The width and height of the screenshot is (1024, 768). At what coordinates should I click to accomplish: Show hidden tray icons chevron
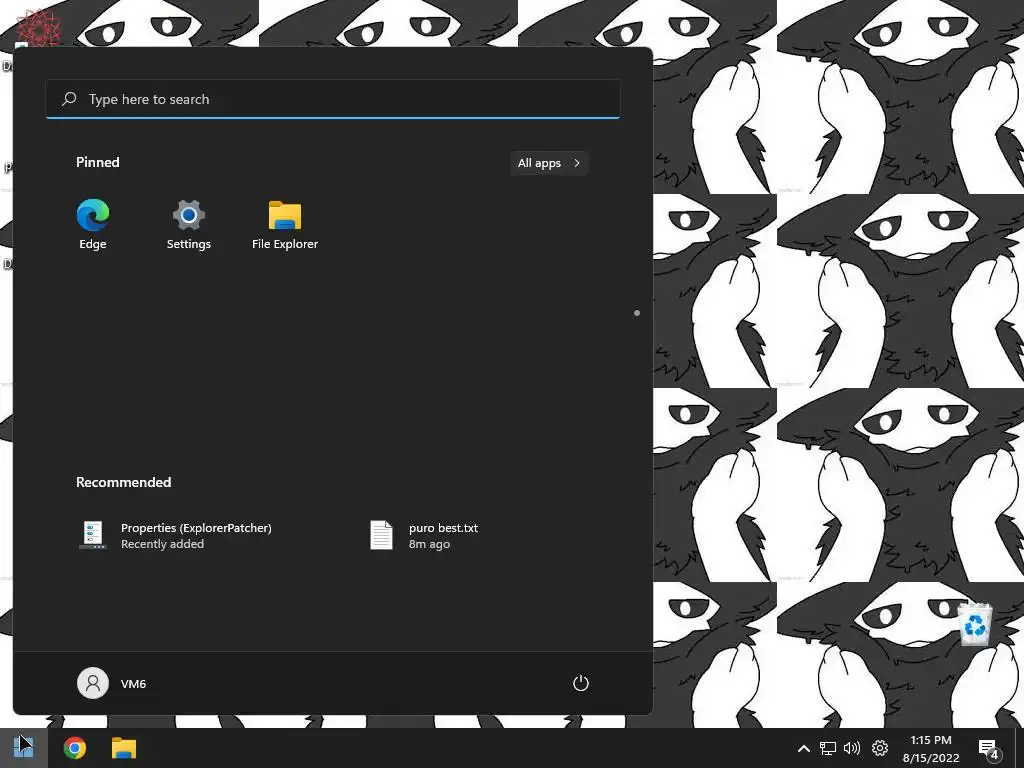pyautogui.click(x=804, y=748)
